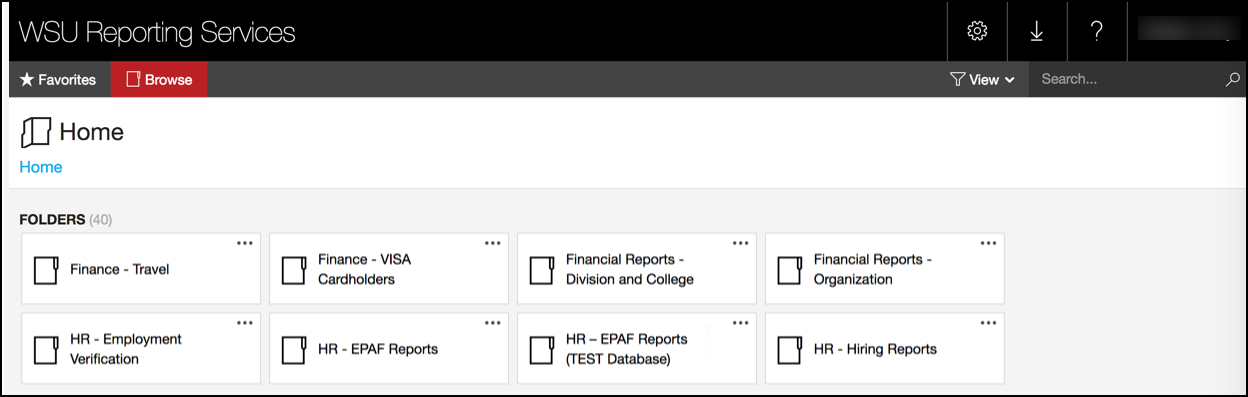Expand the View filter dropdown

point(982,79)
